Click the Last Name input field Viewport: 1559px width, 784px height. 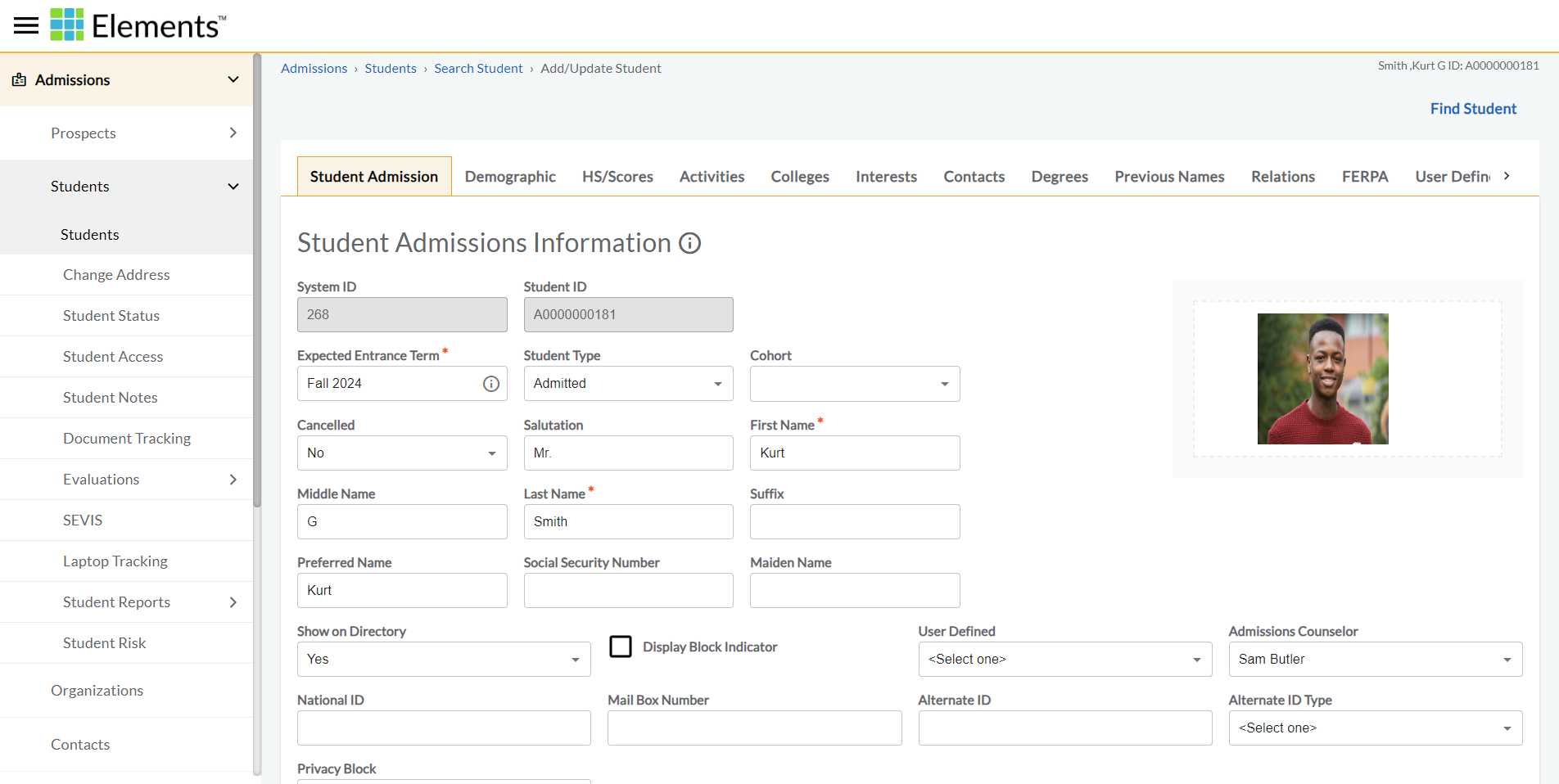pos(628,521)
